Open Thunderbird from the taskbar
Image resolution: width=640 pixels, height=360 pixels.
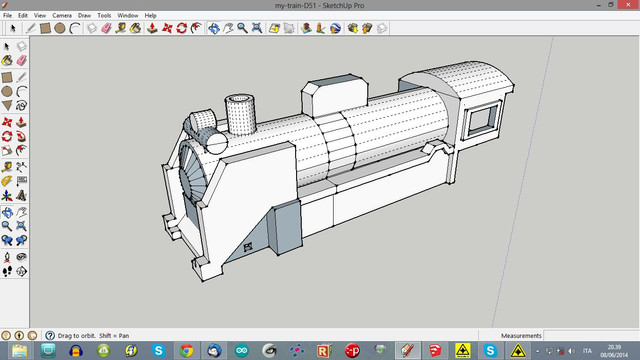[x=214, y=351]
